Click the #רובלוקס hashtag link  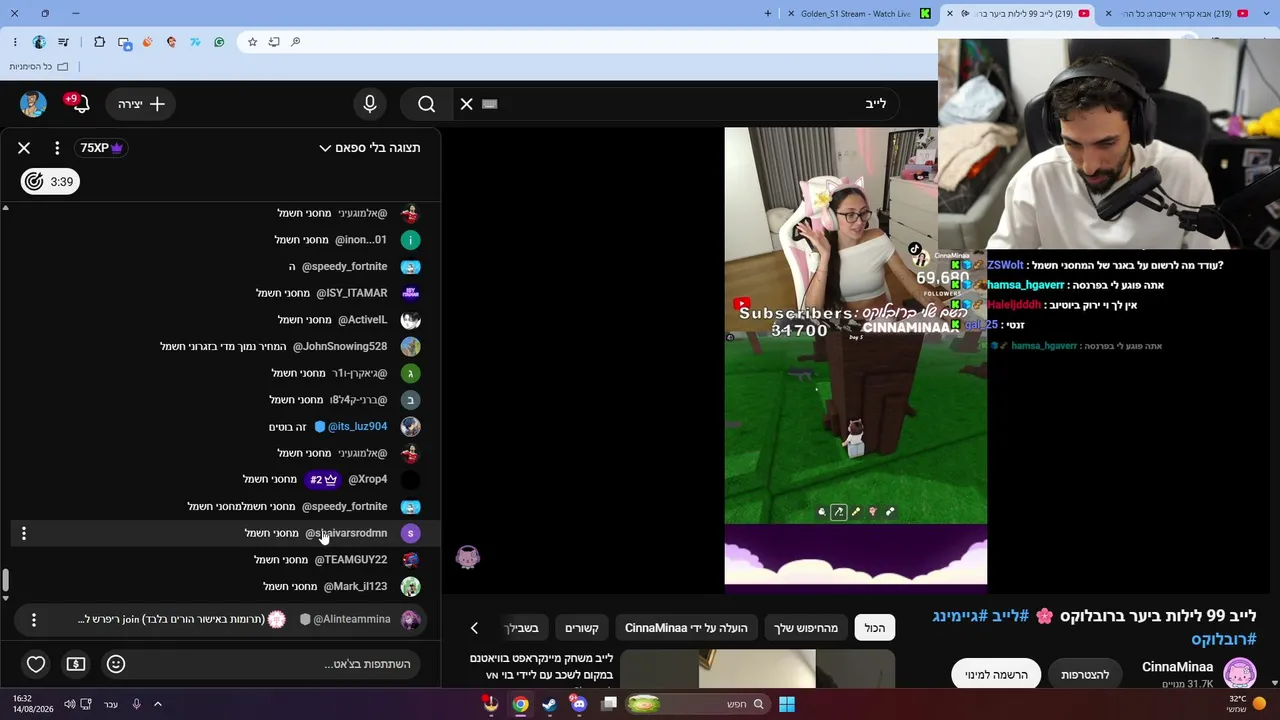1223,639
